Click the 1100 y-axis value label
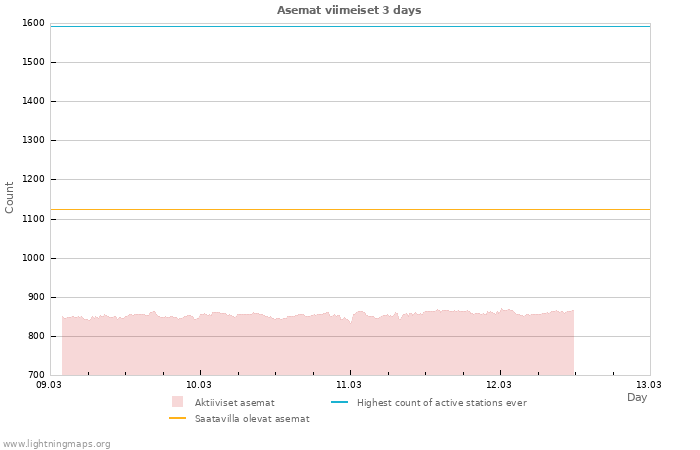 click(32, 219)
